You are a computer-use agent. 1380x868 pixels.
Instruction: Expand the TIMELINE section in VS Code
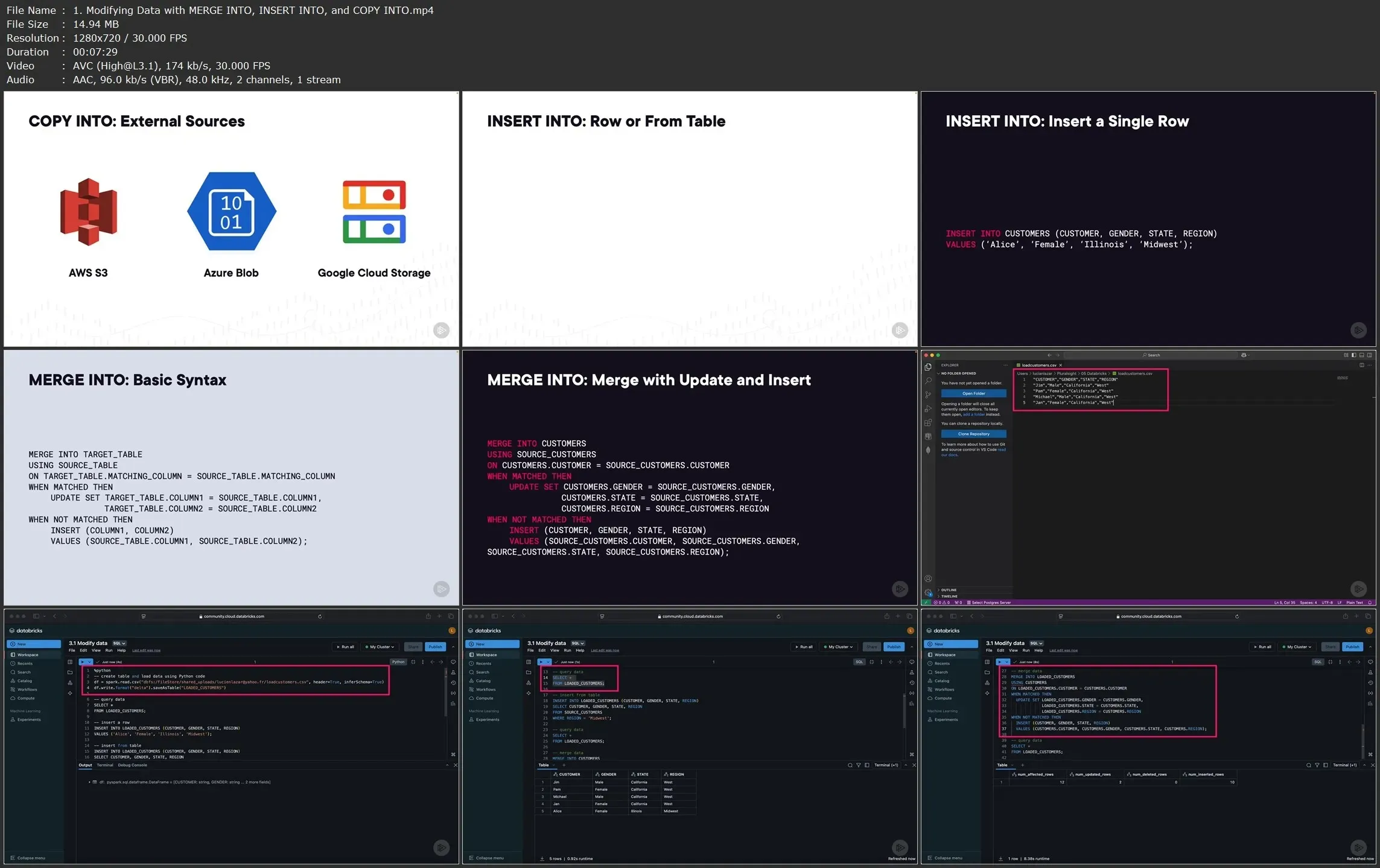point(948,596)
